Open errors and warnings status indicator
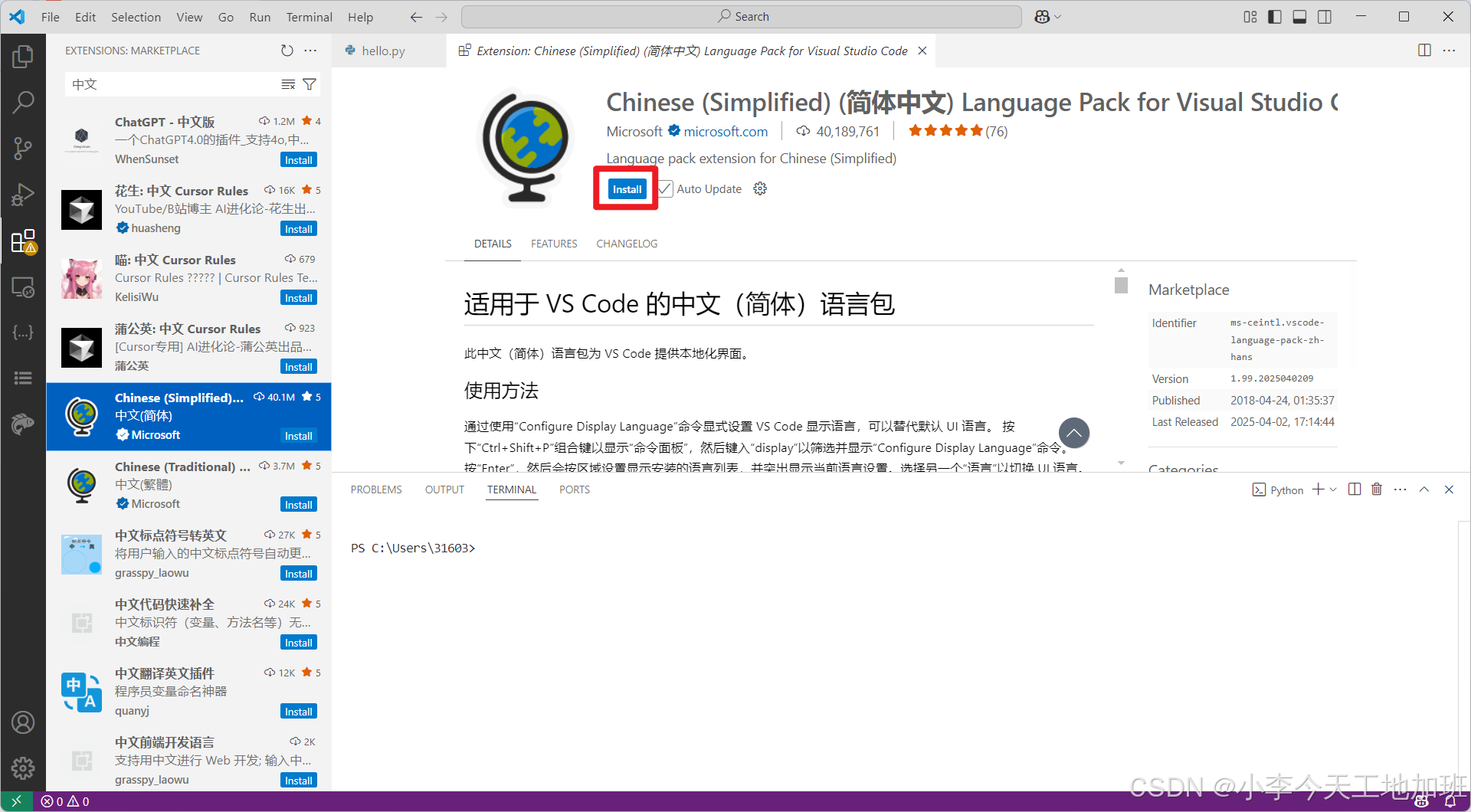 click(x=66, y=801)
